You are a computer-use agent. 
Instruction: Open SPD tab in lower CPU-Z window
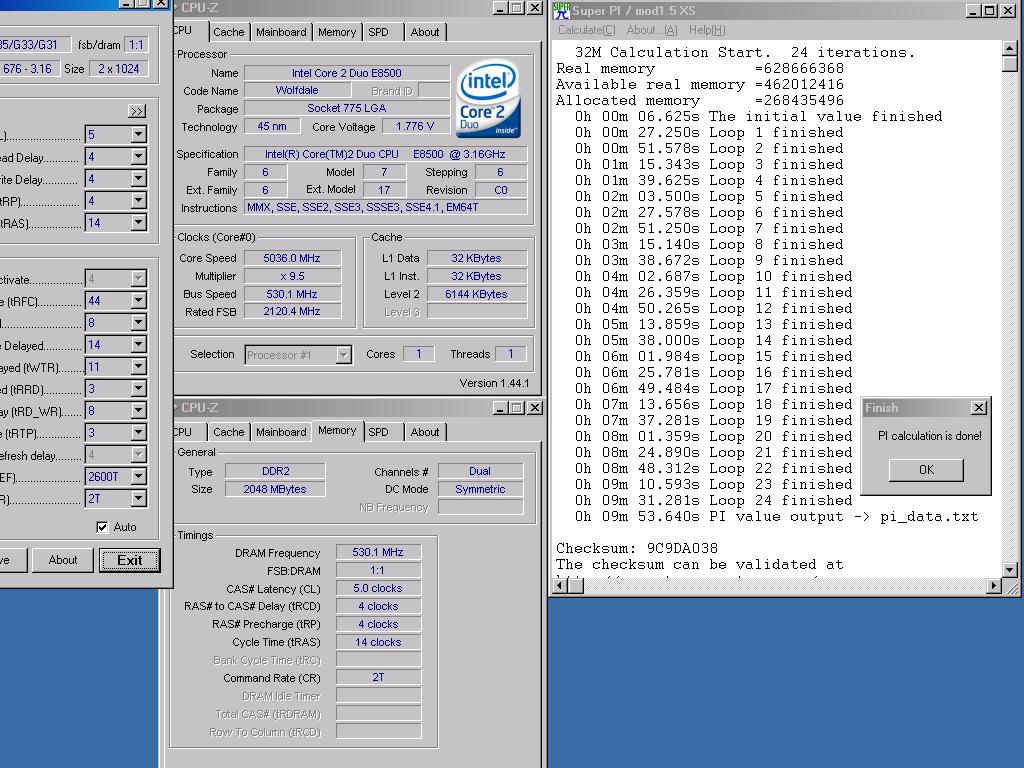(x=378, y=432)
